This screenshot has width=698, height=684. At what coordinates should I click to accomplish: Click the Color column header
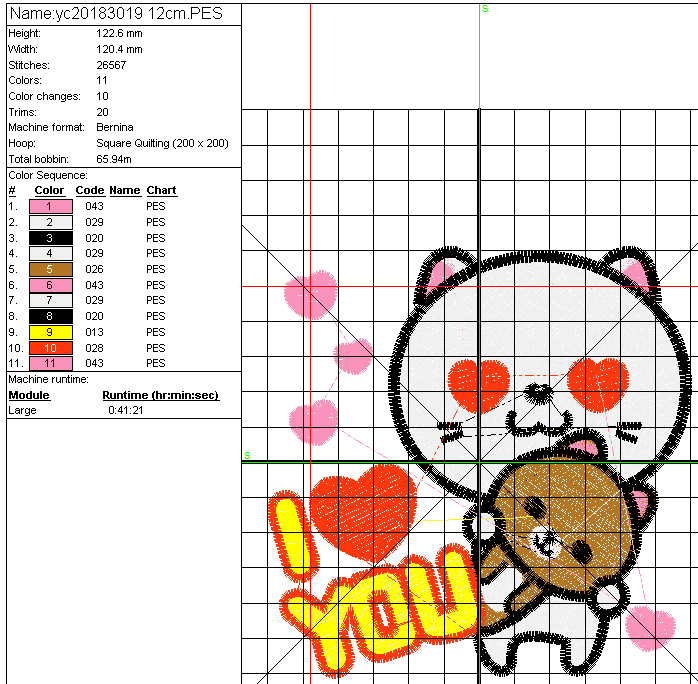(49, 190)
